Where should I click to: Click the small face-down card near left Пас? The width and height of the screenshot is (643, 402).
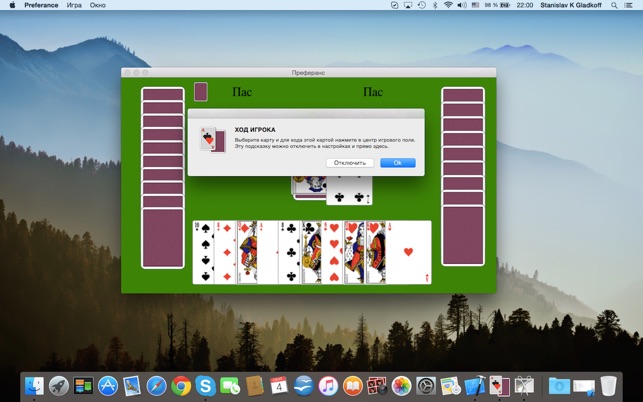[201, 92]
